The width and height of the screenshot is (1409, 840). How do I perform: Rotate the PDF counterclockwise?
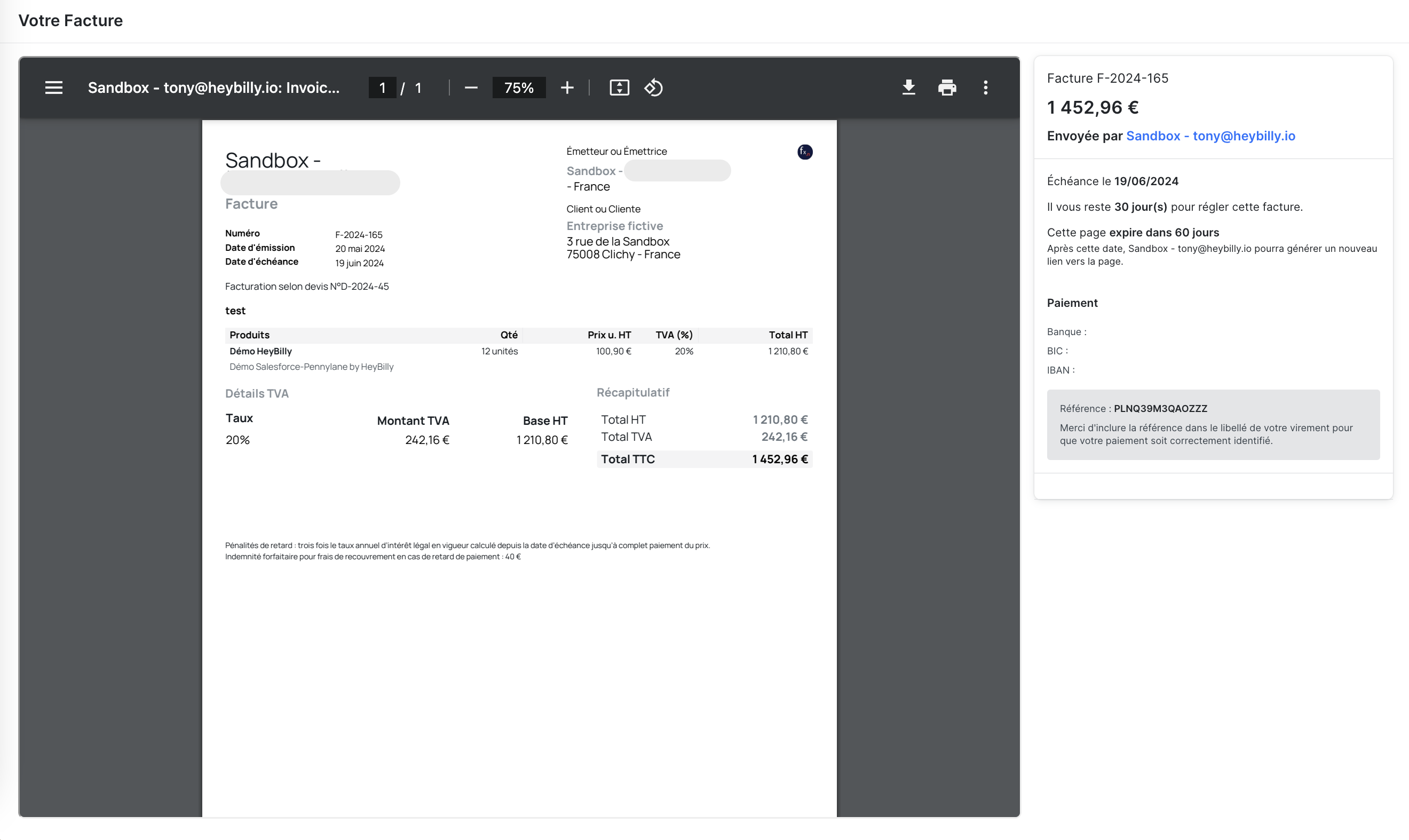click(653, 88)
